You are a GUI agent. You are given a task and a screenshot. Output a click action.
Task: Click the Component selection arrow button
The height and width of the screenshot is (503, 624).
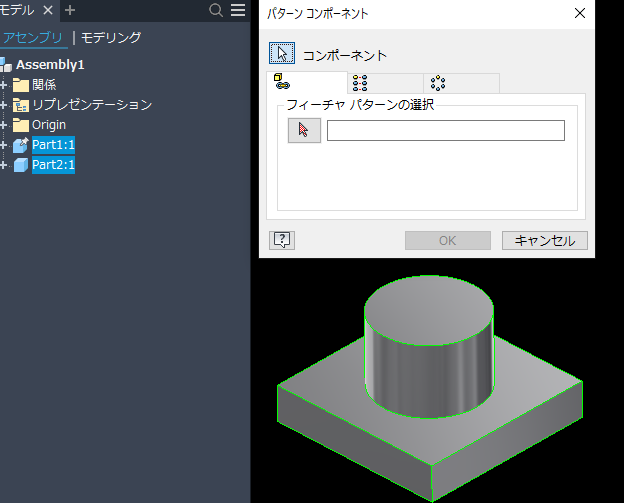tap(282, 53)
